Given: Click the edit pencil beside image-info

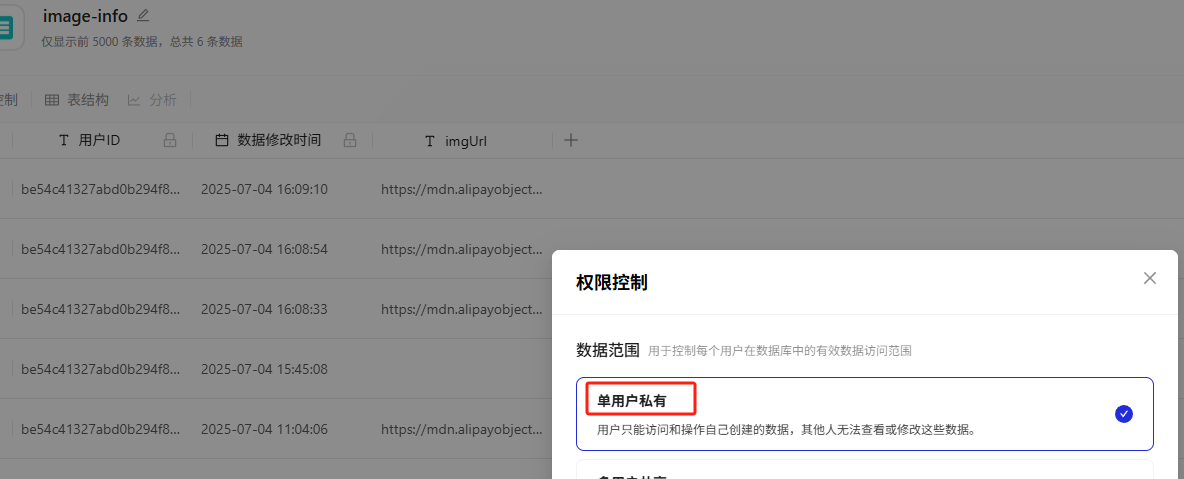Looking at the screenshot, I should pos(143,15).
